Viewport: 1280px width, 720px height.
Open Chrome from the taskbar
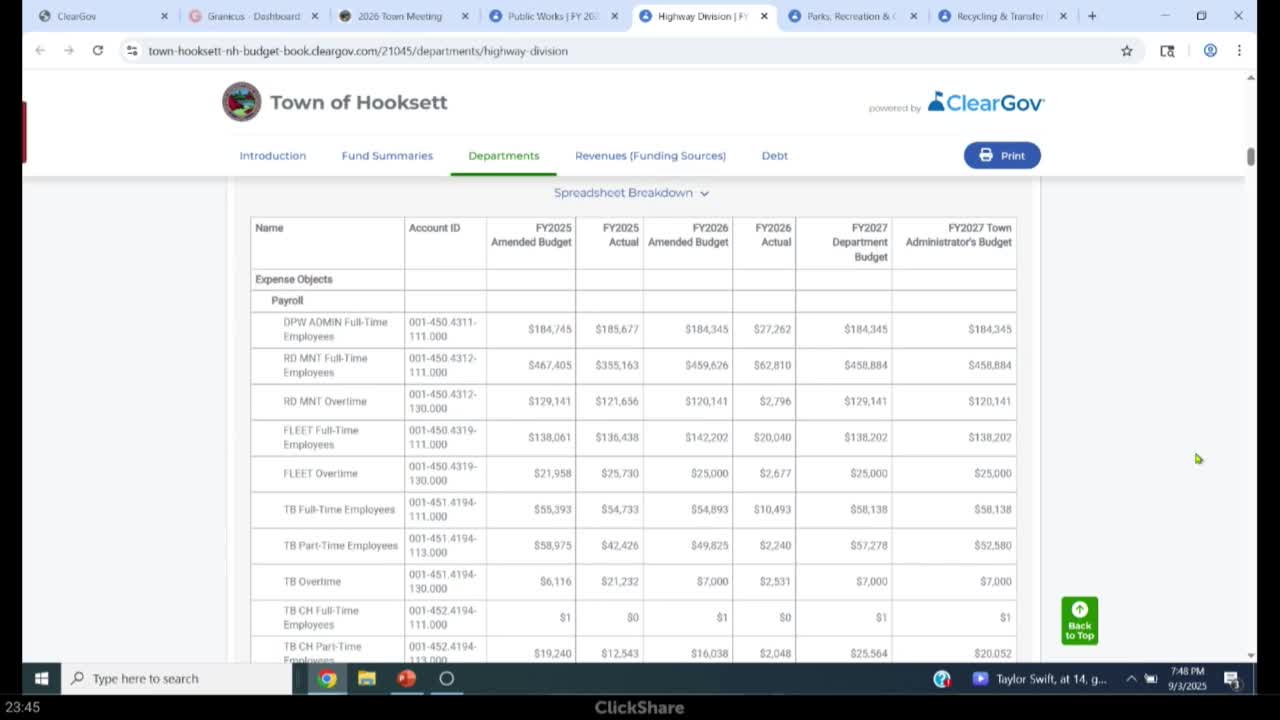point(327,678)
